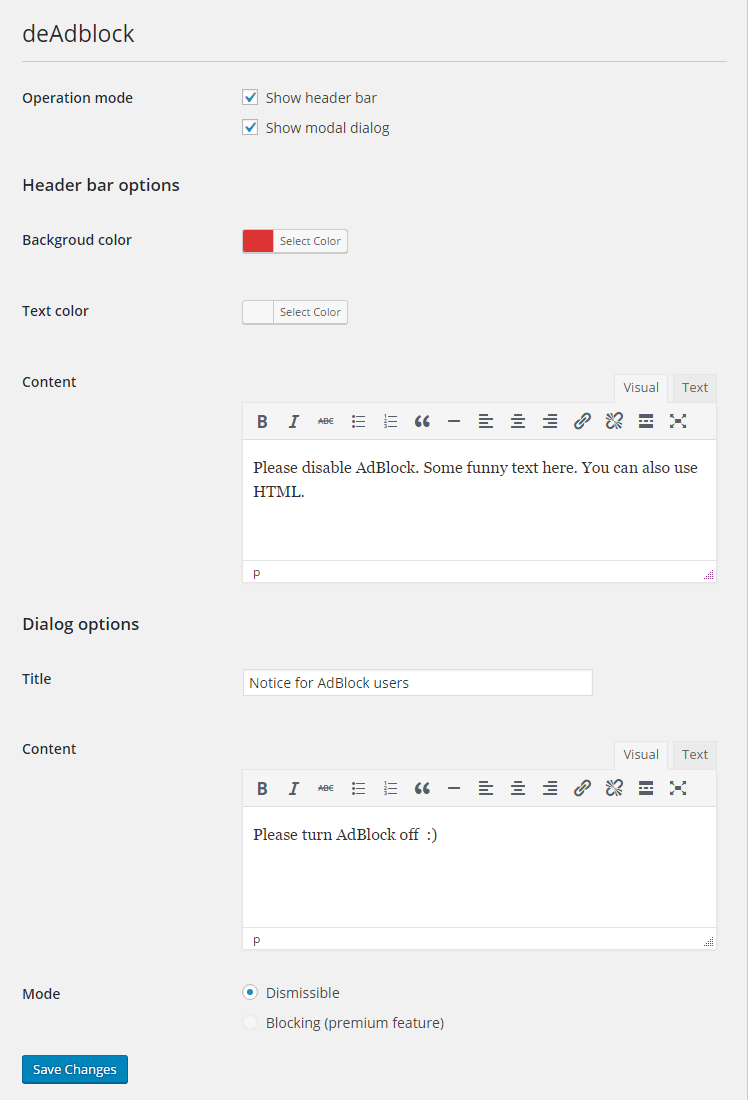The width and height of the screenshot is (748, 1100).
Task: Remove link in Dialog content editor
Action: 614,789
